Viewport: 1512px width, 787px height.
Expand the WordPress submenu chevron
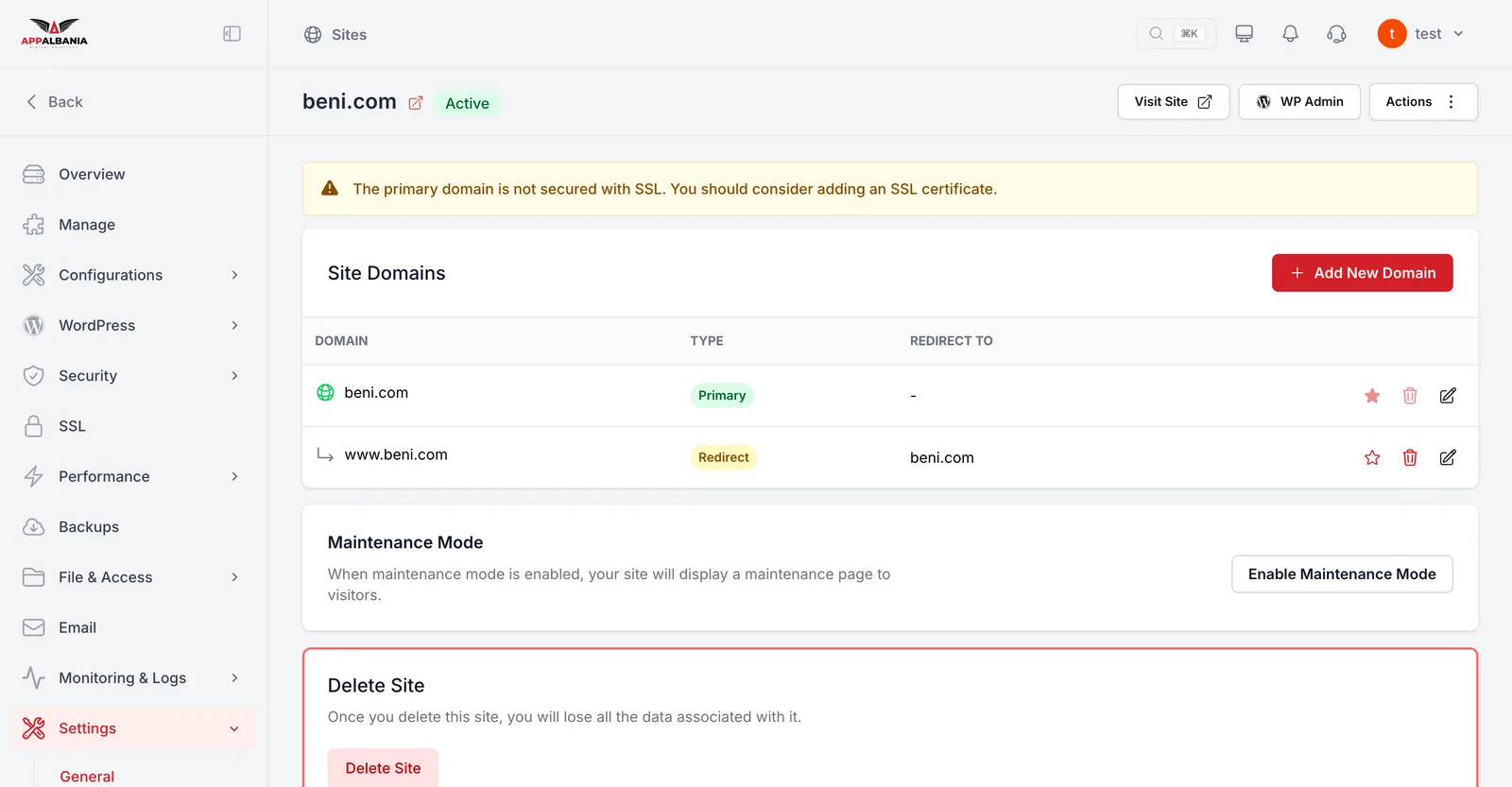tap(234, 326)
